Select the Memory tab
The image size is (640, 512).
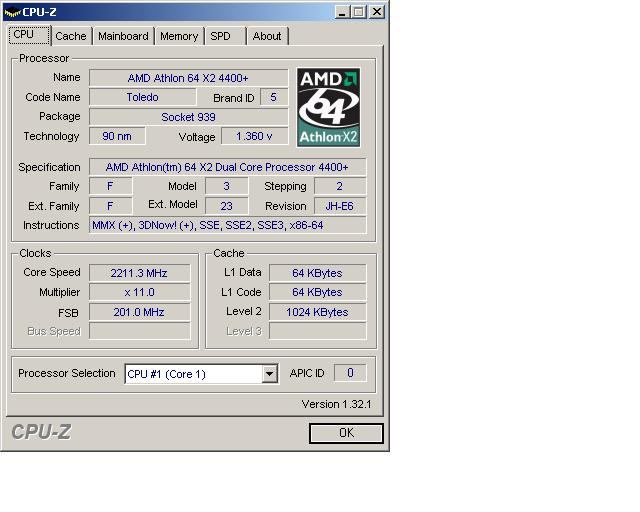(179, 36)
